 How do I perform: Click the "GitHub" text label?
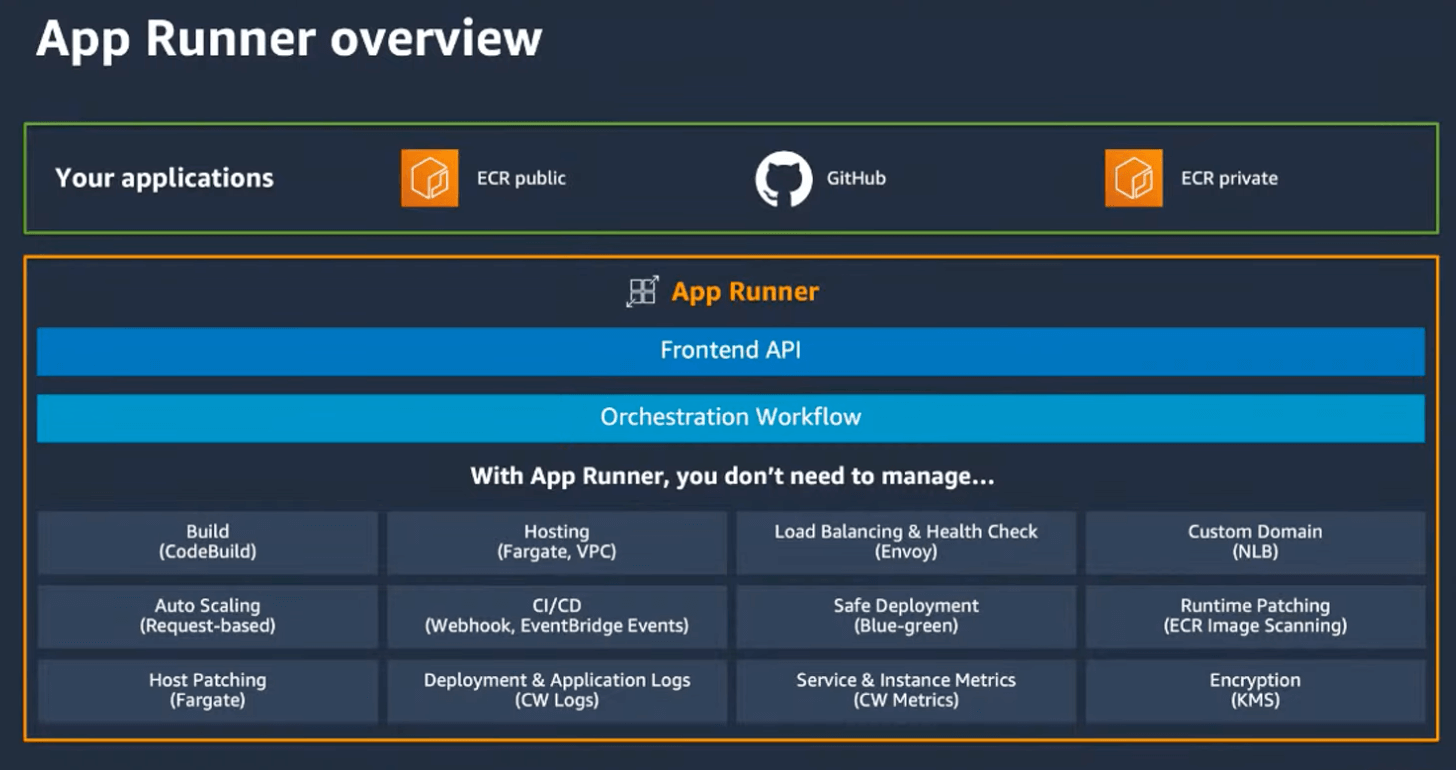point(856,179)
